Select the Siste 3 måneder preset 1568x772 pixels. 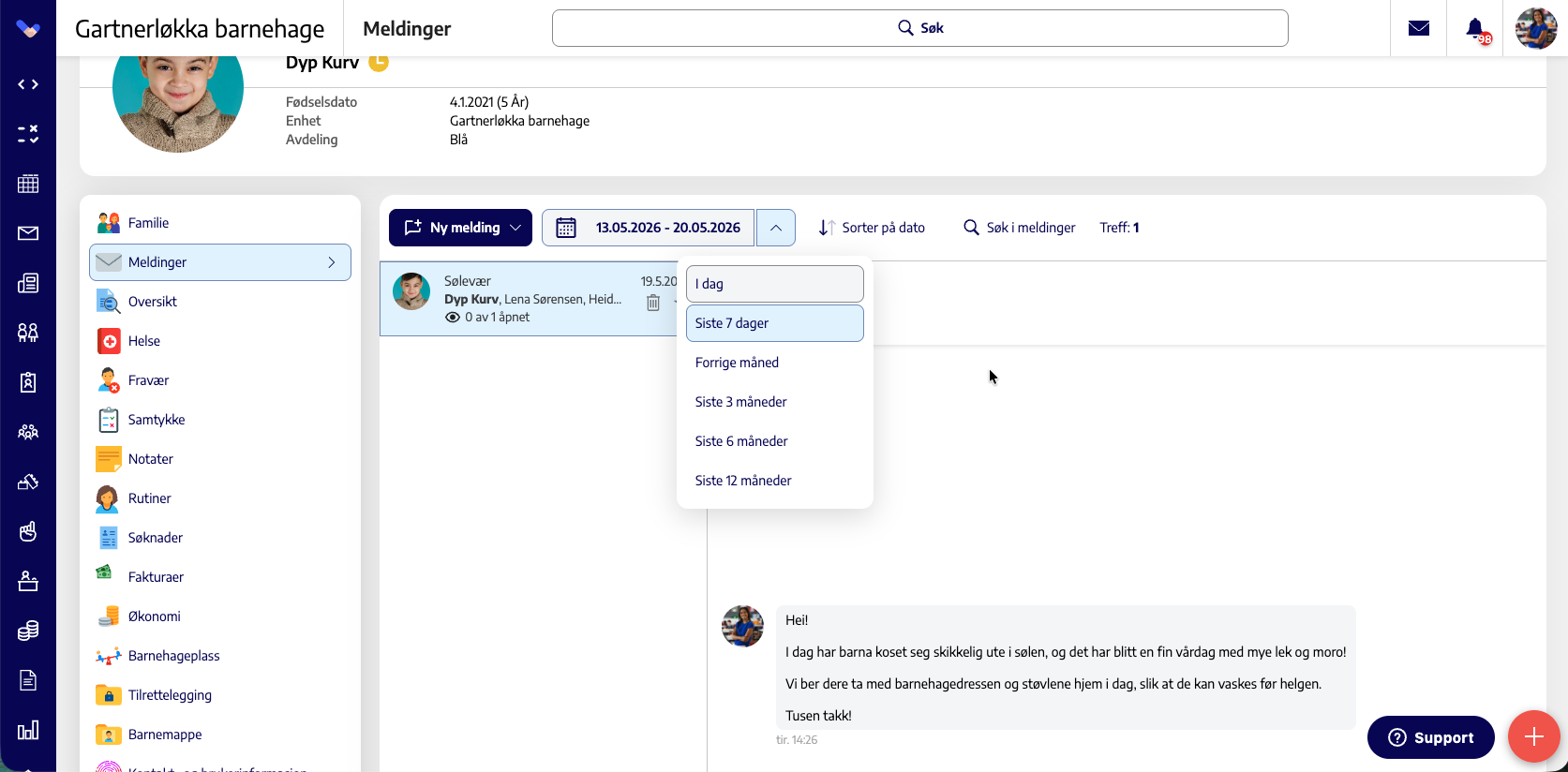tap(775, 402)
